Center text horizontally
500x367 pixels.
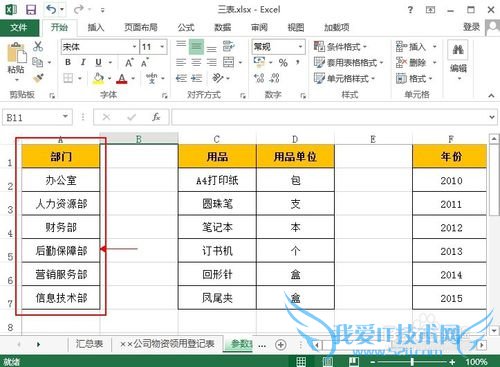click(x=196, y=62)
